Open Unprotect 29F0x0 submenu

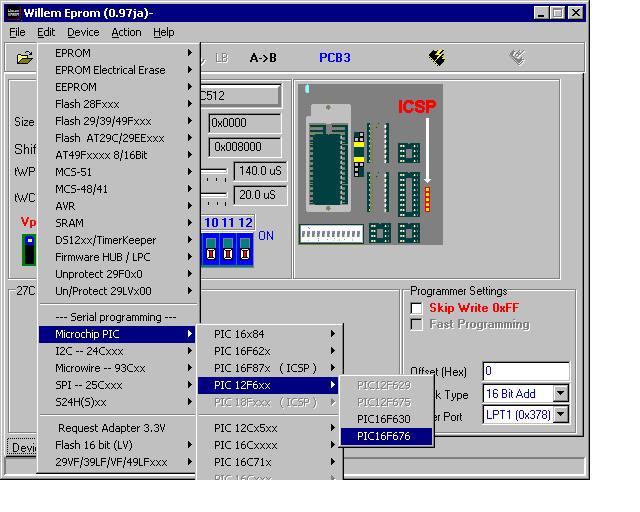click(x=117, y=274)
